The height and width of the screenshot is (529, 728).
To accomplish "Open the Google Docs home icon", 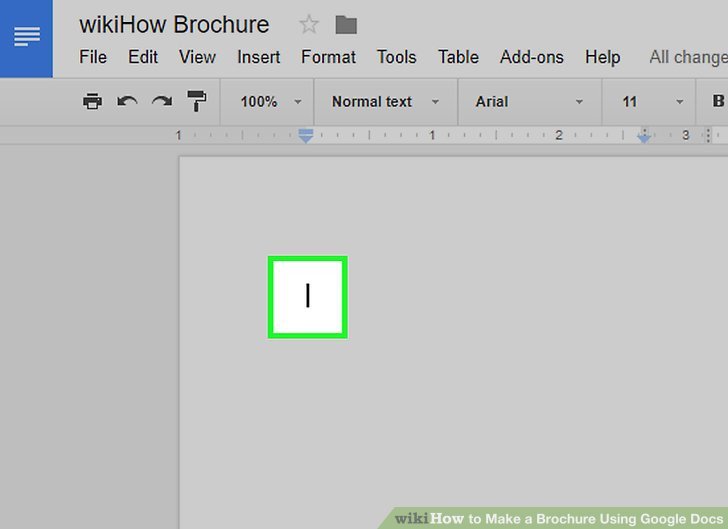I will (x=26, y=37).
